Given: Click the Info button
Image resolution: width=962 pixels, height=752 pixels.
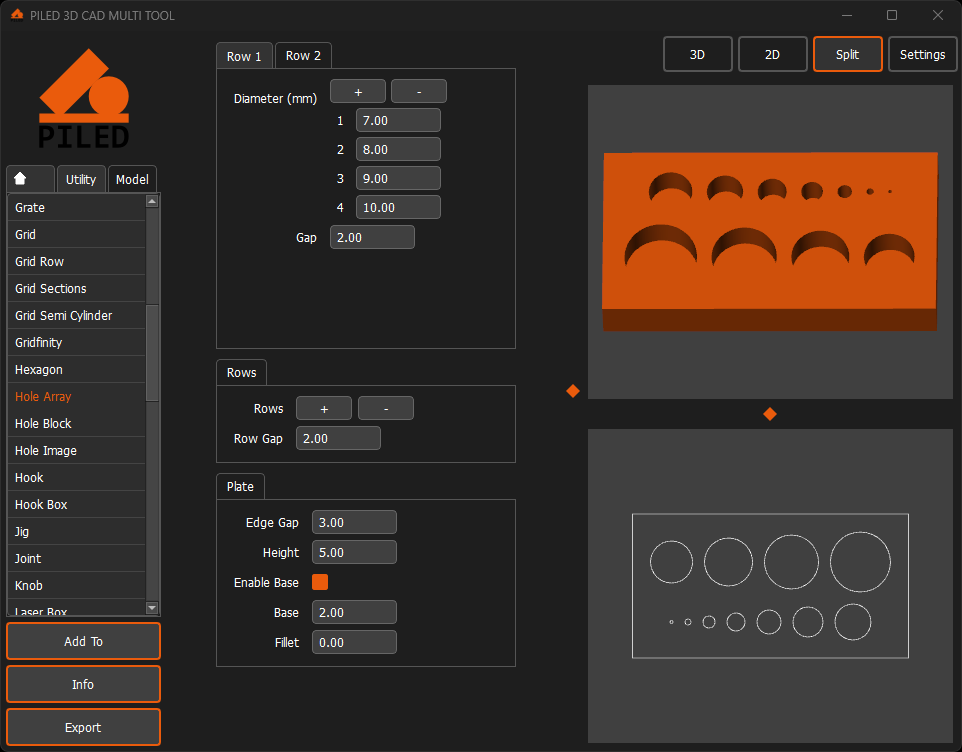Looking at the screenshot, I should click(x=83, y=684).
